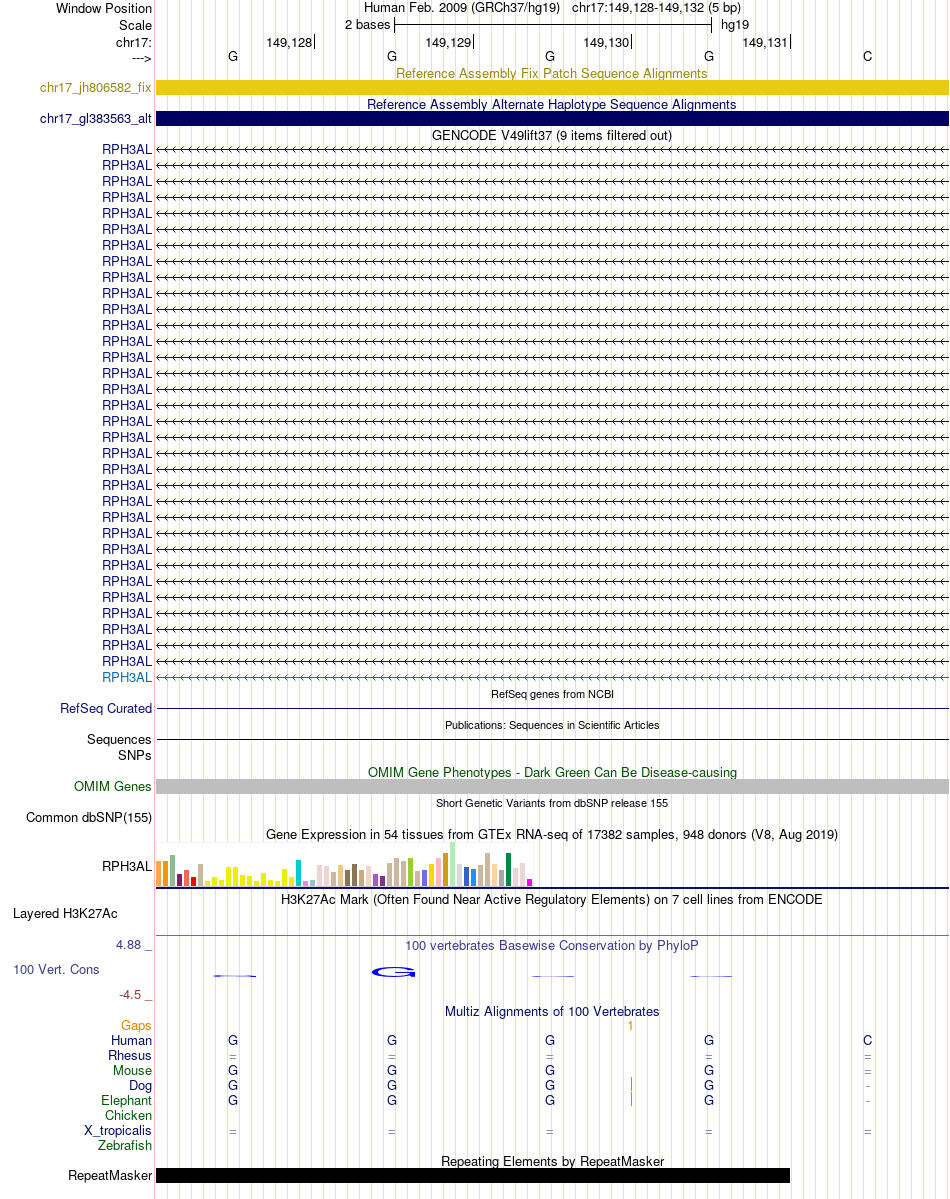Image resolution: width=950 pixels, height=1199 pixels.
Task: Click the chr17_gl383563_alt track label
Action: [96, 119]
